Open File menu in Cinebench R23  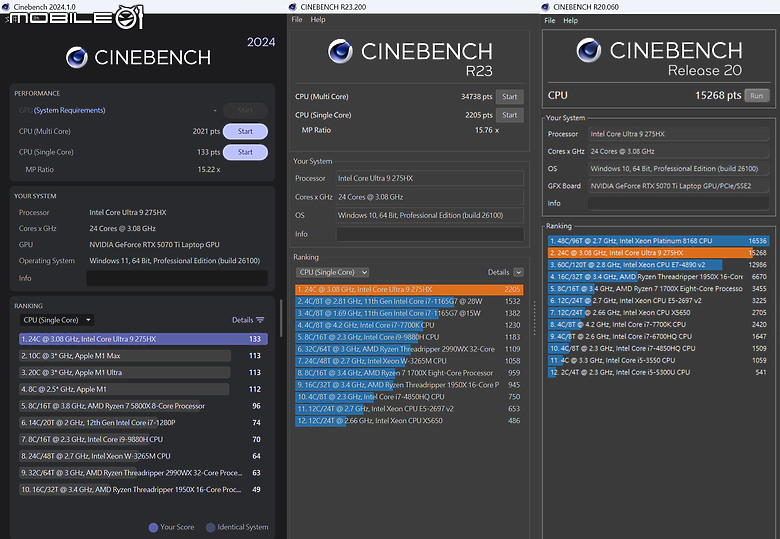point(297,19)
